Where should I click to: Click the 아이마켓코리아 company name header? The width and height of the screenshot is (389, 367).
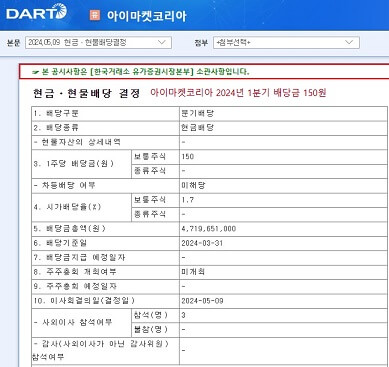click(x=146, y=16)
